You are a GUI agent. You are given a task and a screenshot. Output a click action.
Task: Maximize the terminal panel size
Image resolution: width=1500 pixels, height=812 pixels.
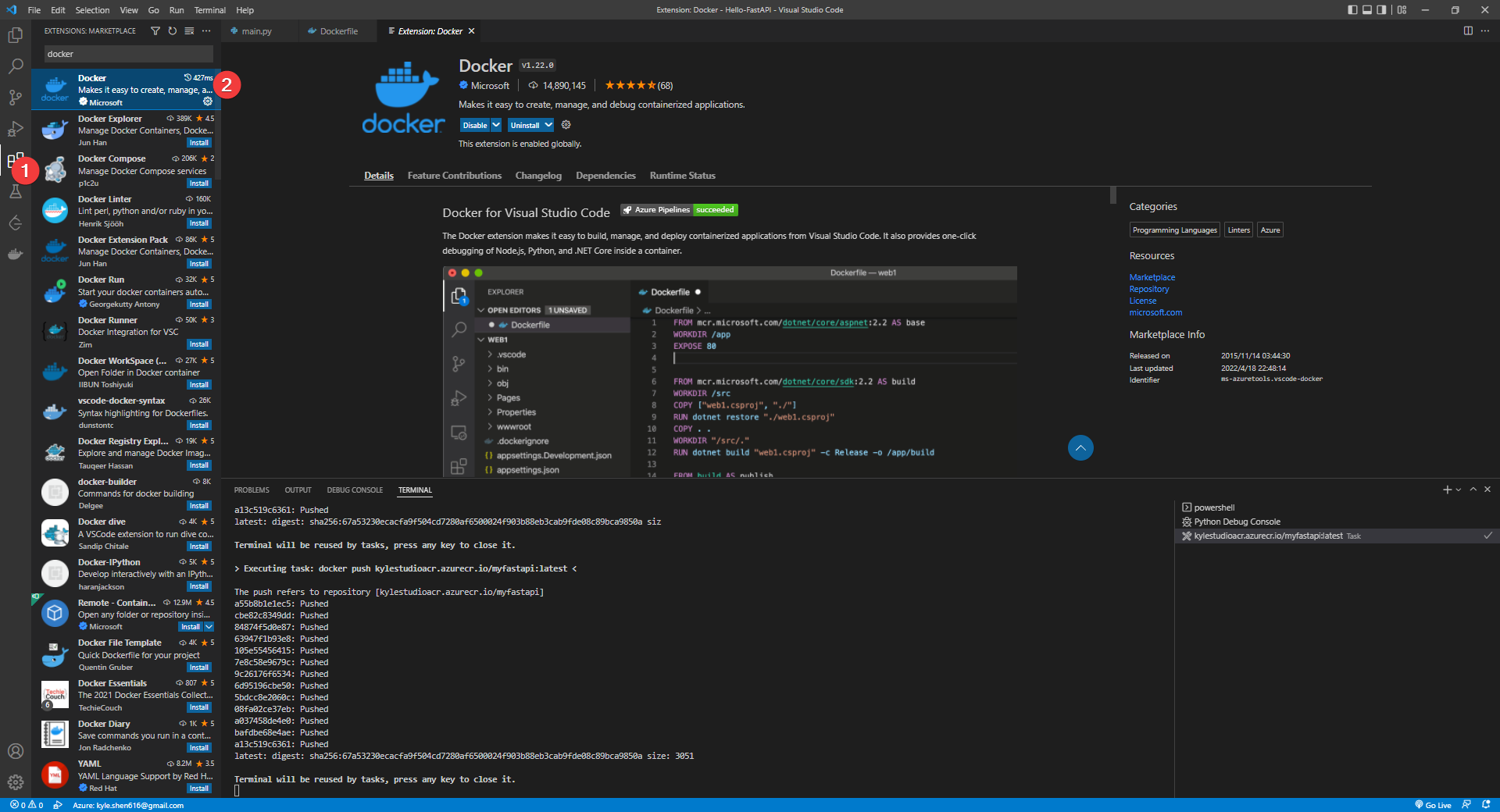1473,490
